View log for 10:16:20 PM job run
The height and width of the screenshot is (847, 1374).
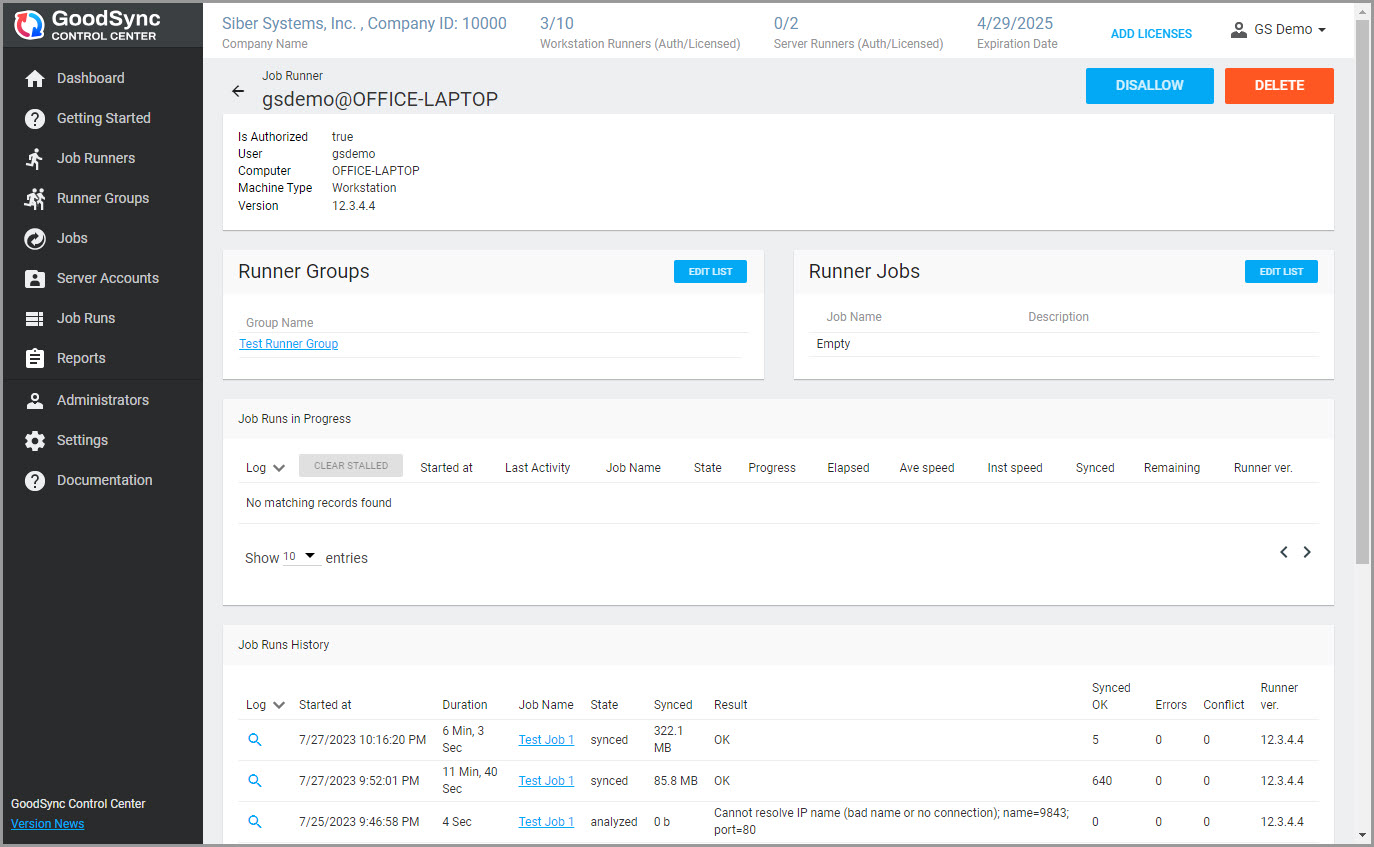point(255,740)
